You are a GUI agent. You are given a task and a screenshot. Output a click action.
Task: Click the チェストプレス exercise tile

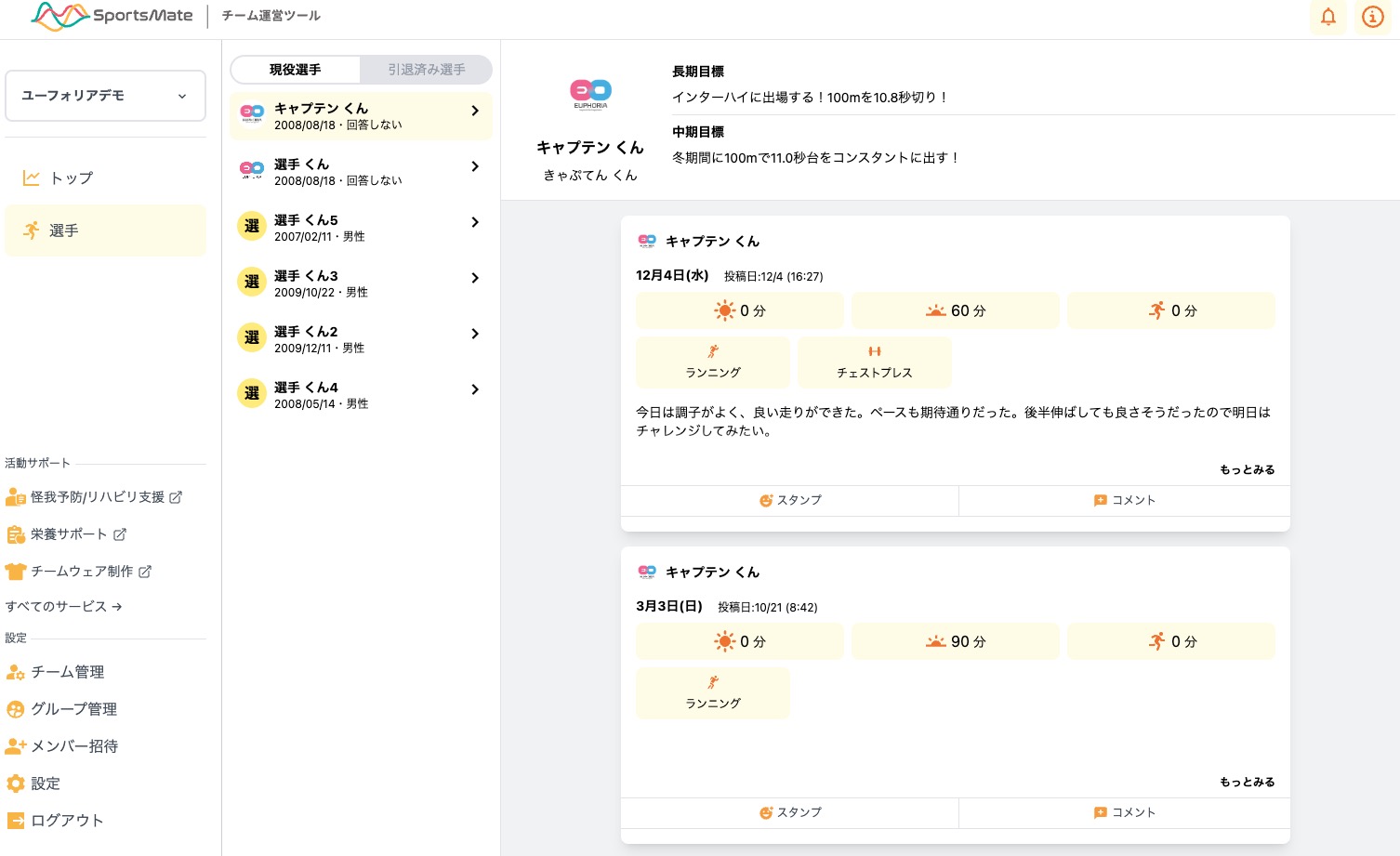click(875, 362)
